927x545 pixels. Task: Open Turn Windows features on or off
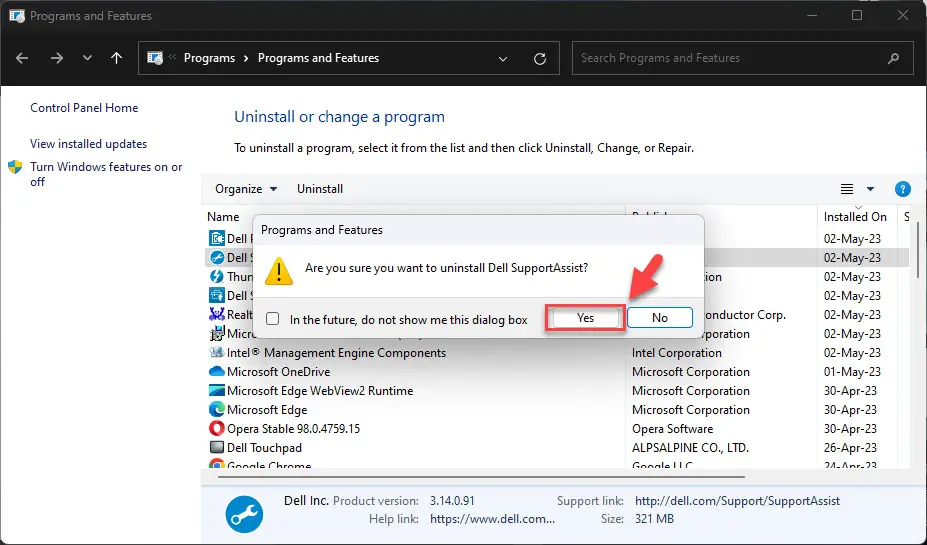pyautogui.click(x=106, y=174)
